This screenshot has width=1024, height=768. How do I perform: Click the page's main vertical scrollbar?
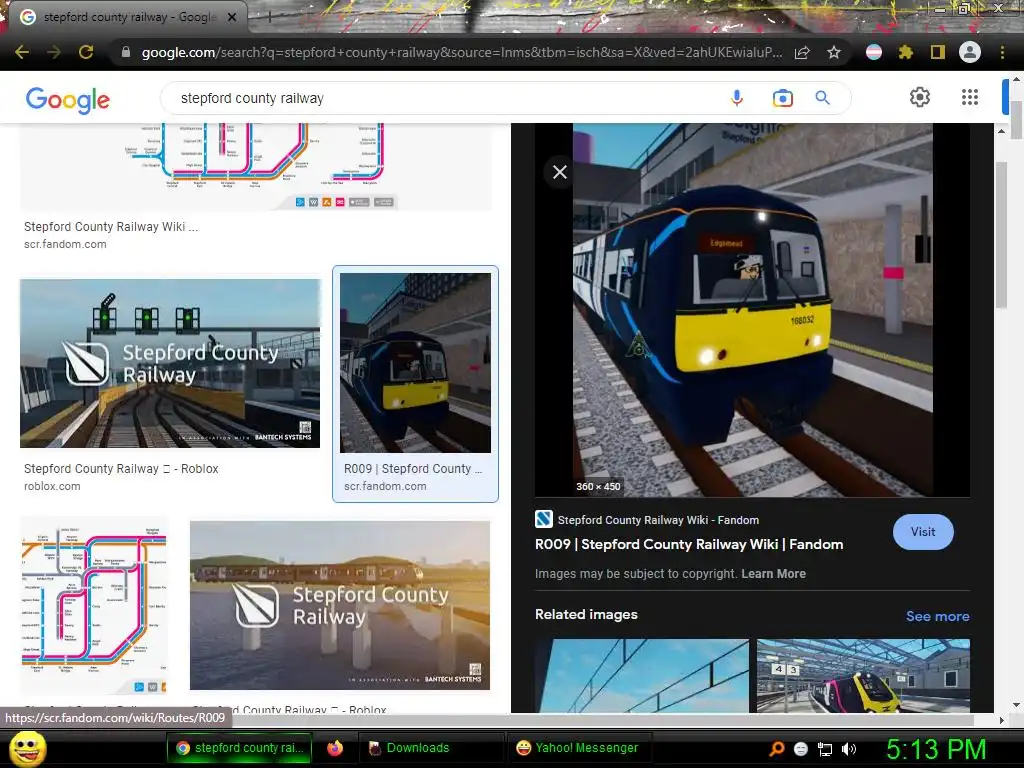coord(1016,120)
